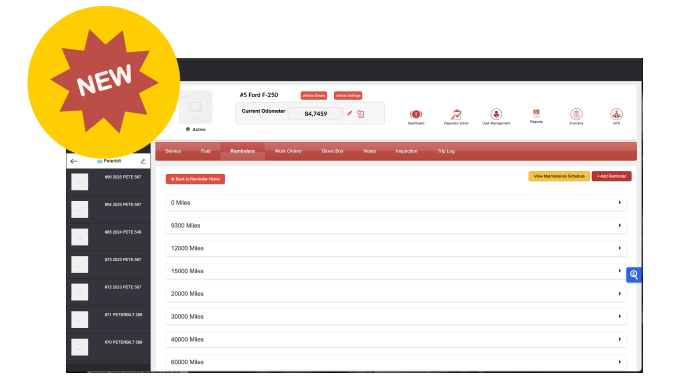Select vehicle #70 PETERBILT 389
The image size is (693, 378).
pos(108,347)
